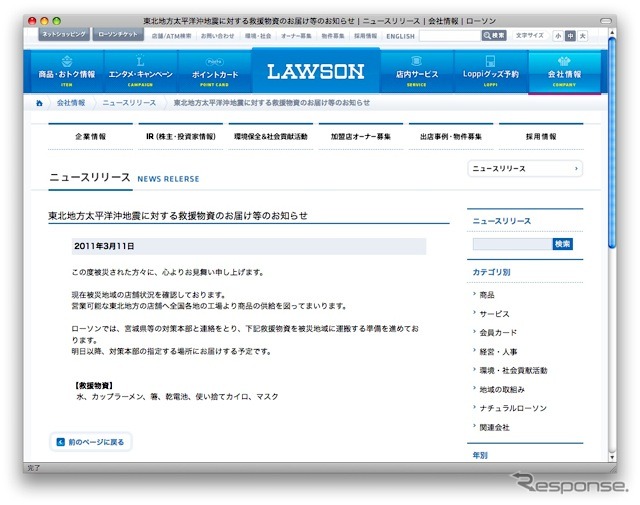Open the Loppiグッズ予約 navigation item
Viewport: 640px width, 505px height.
[491, 72]
